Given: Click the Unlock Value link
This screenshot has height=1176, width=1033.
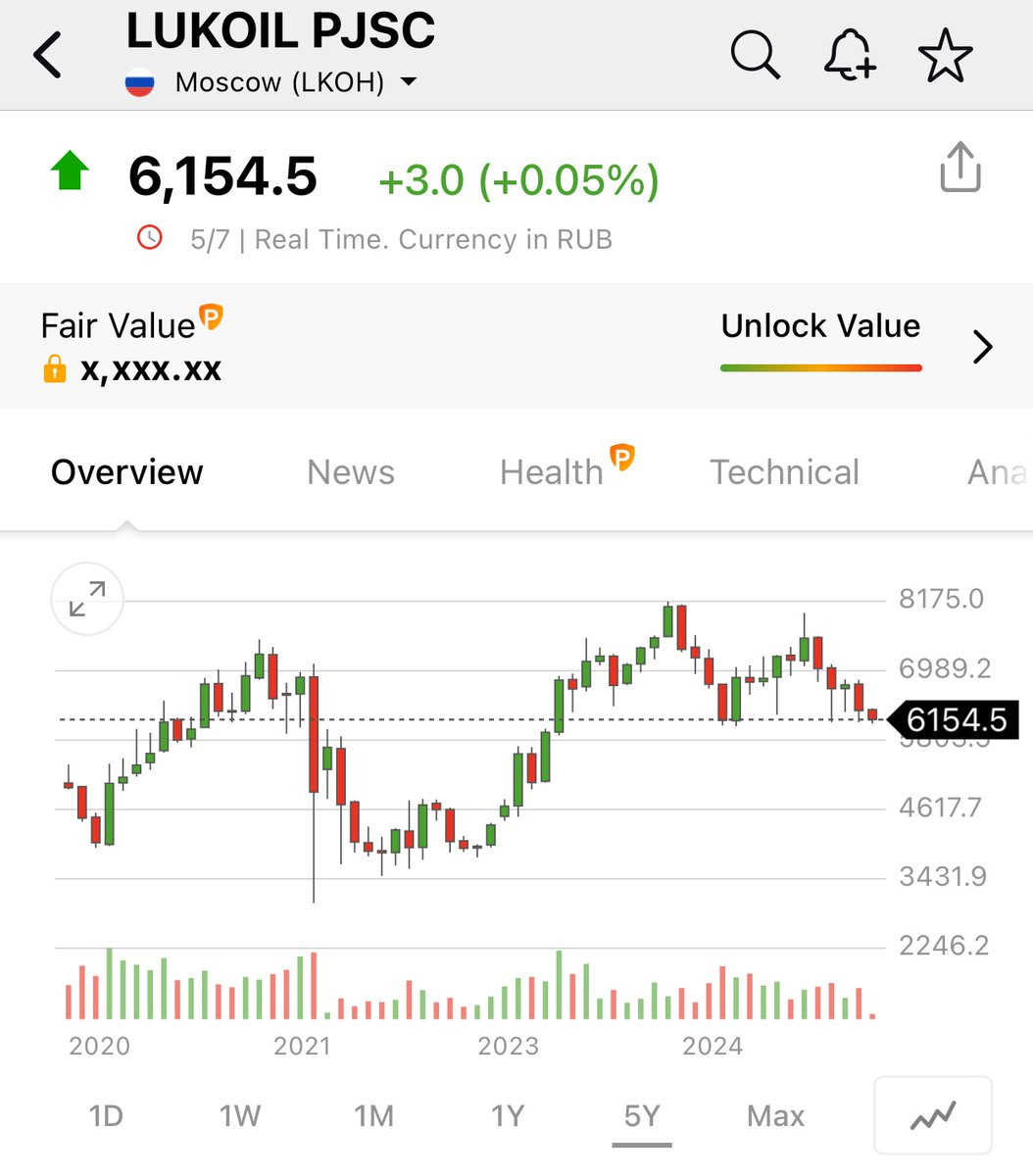Looking at the screenshot, I should pyautogui.click(x=821, y=326).
